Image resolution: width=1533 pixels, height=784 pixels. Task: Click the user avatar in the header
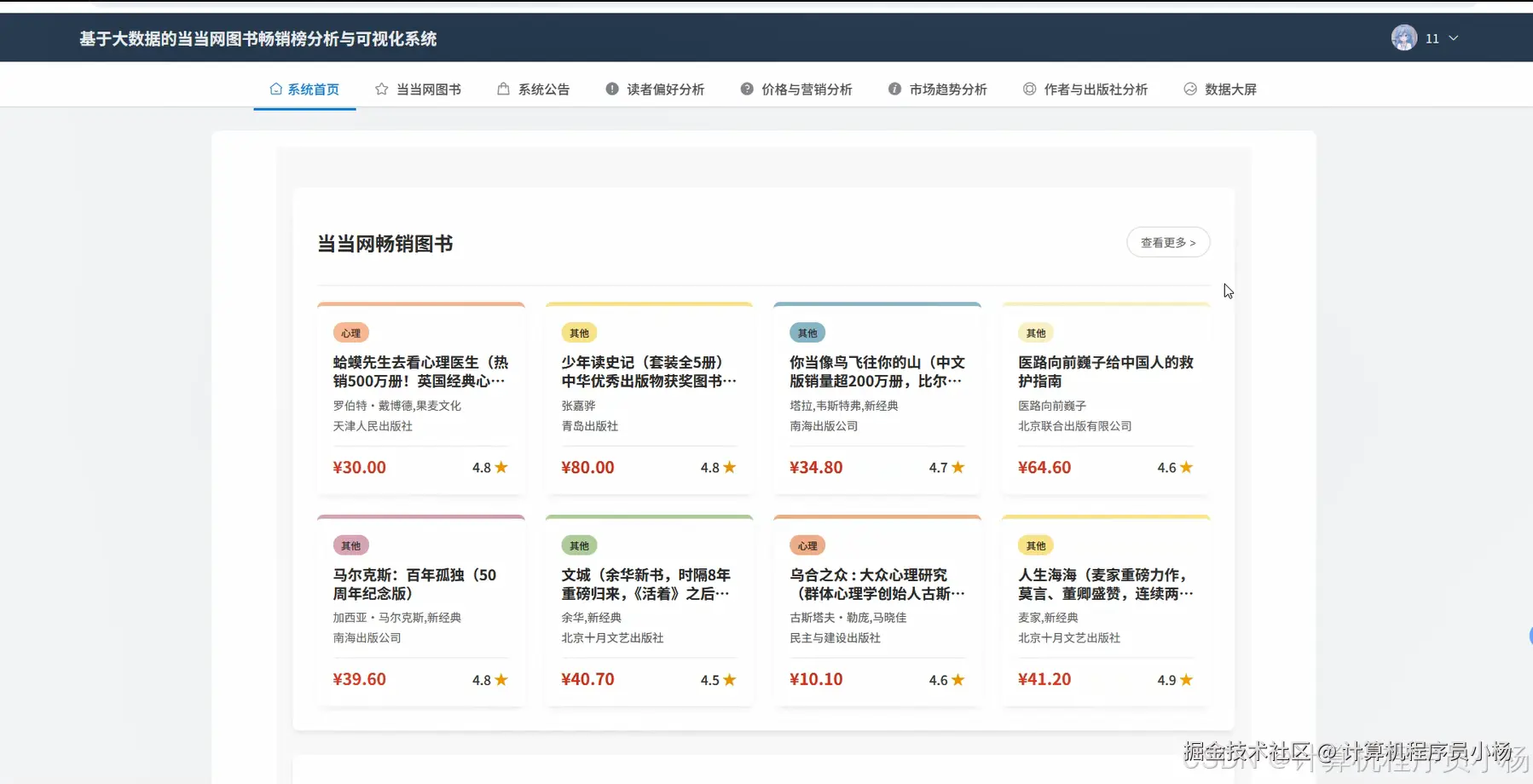coord(1404,37)
